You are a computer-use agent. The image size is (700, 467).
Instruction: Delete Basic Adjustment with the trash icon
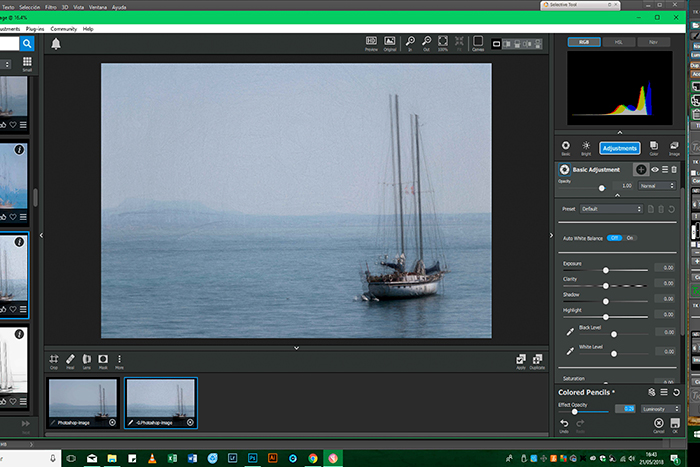pos(675,170)
